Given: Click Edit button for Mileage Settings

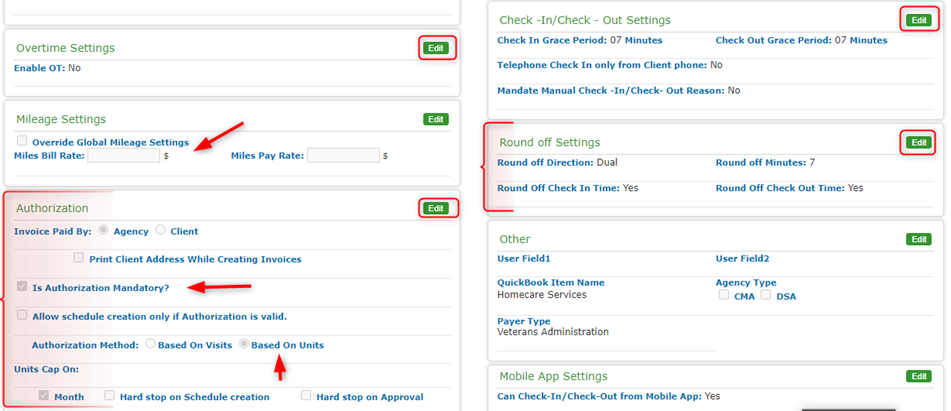Looking at the screenshot, I should point(435,119).
